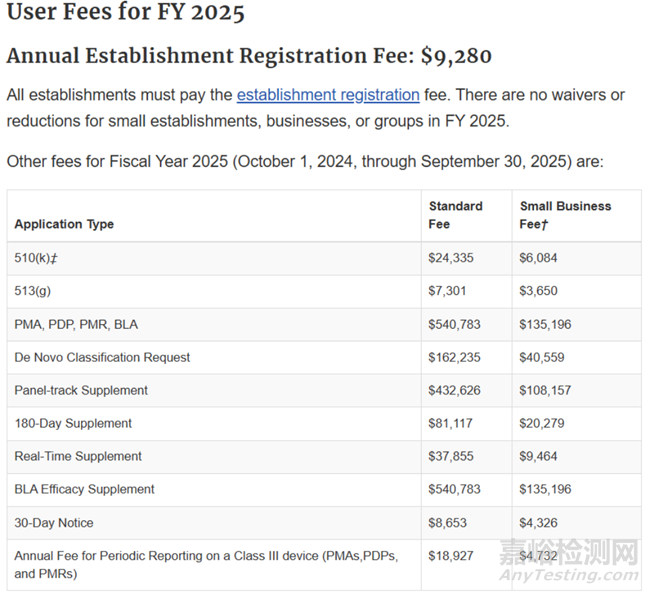
Task: Select the 30-Day Notice row label
Action: click(54, 522)
